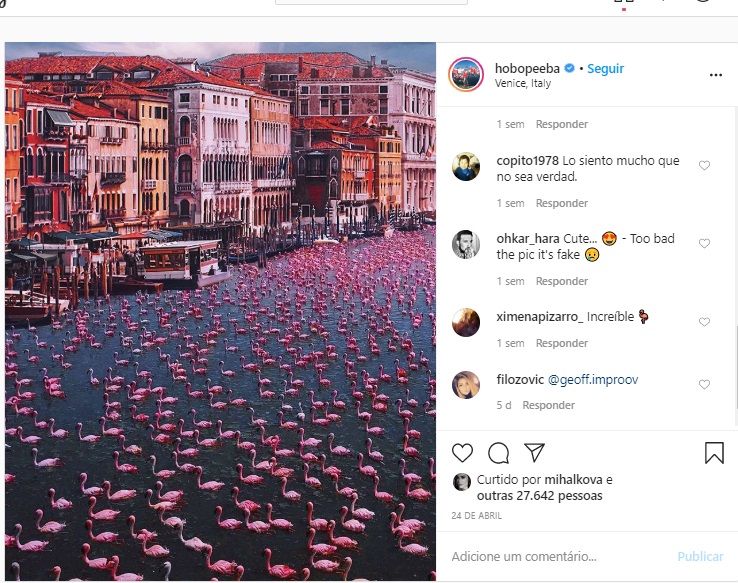Image resolution: width=738 pixels, height=583 pixels.
Task: Open ximenapizarro_'s avatar
Action: pyautogui.click(x=466, y=322)
